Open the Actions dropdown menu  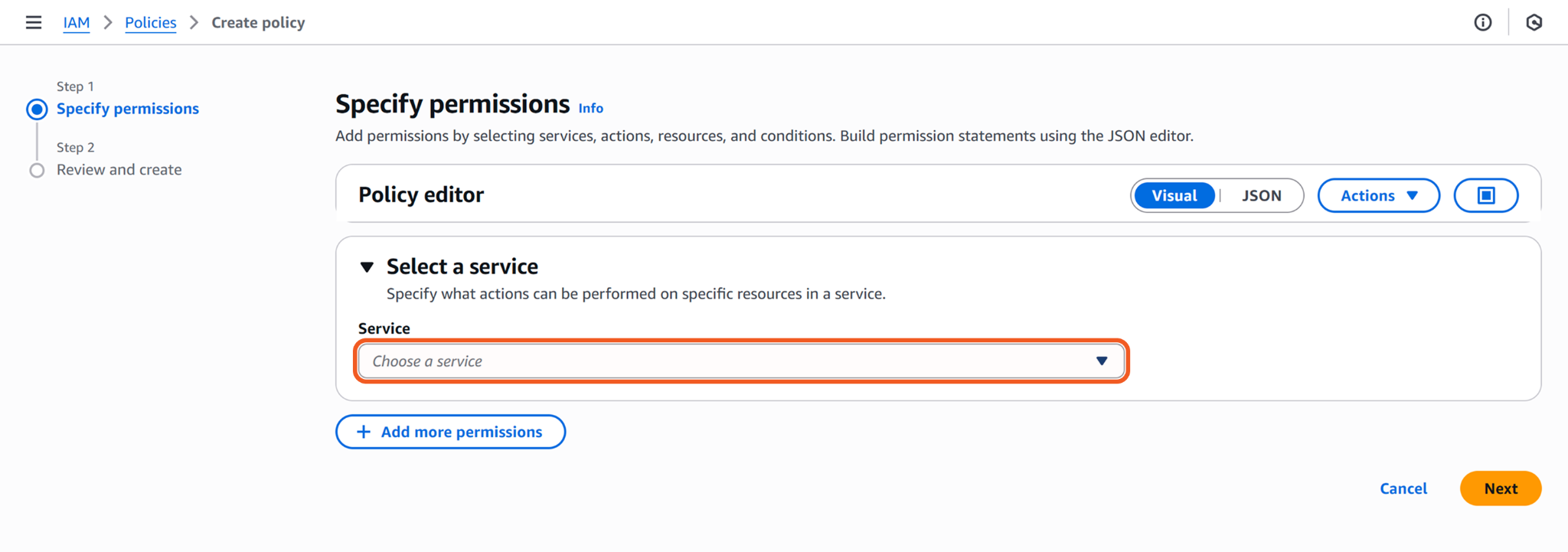1378,195
